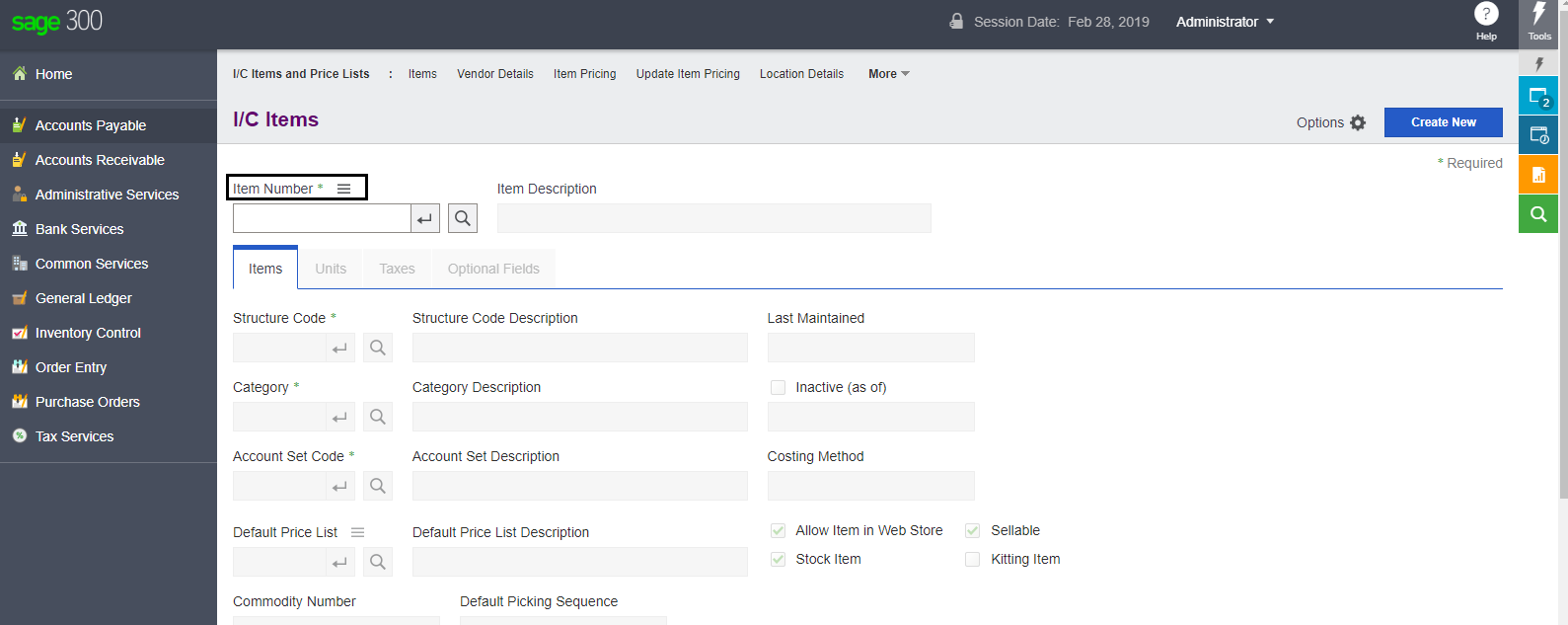Click the Item Number search magnifier icon

[x=463, y=218]
